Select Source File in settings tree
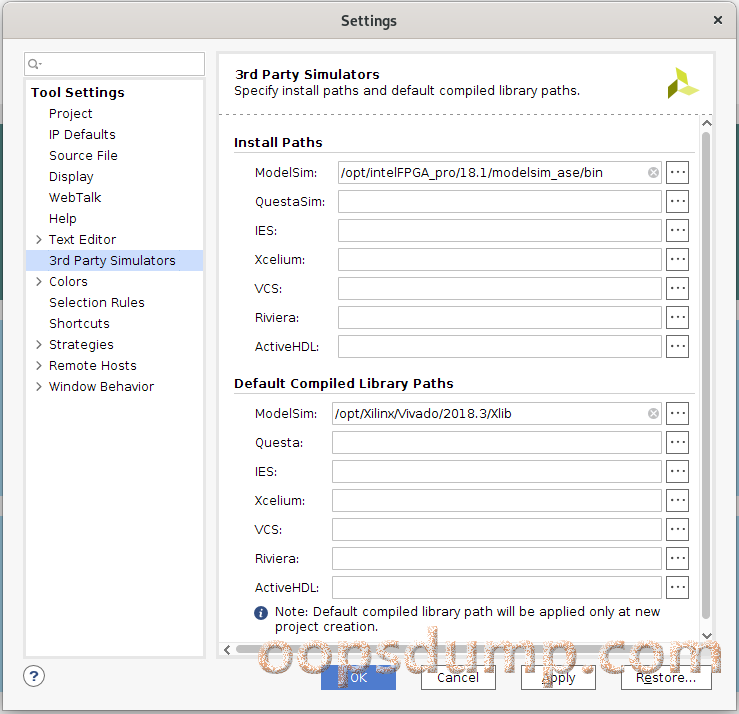The width and height of the screenshot is (739, 714). (x=83, y=156)
